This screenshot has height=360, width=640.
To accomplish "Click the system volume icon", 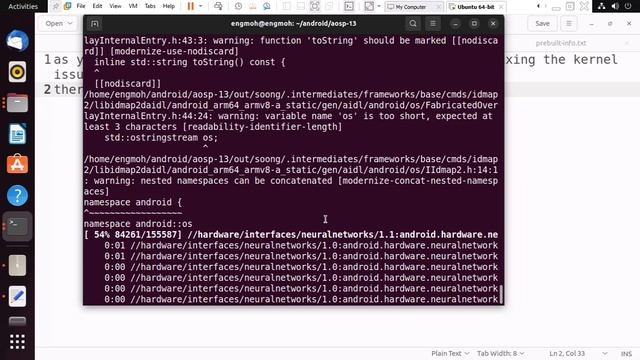I will (615, 6).
